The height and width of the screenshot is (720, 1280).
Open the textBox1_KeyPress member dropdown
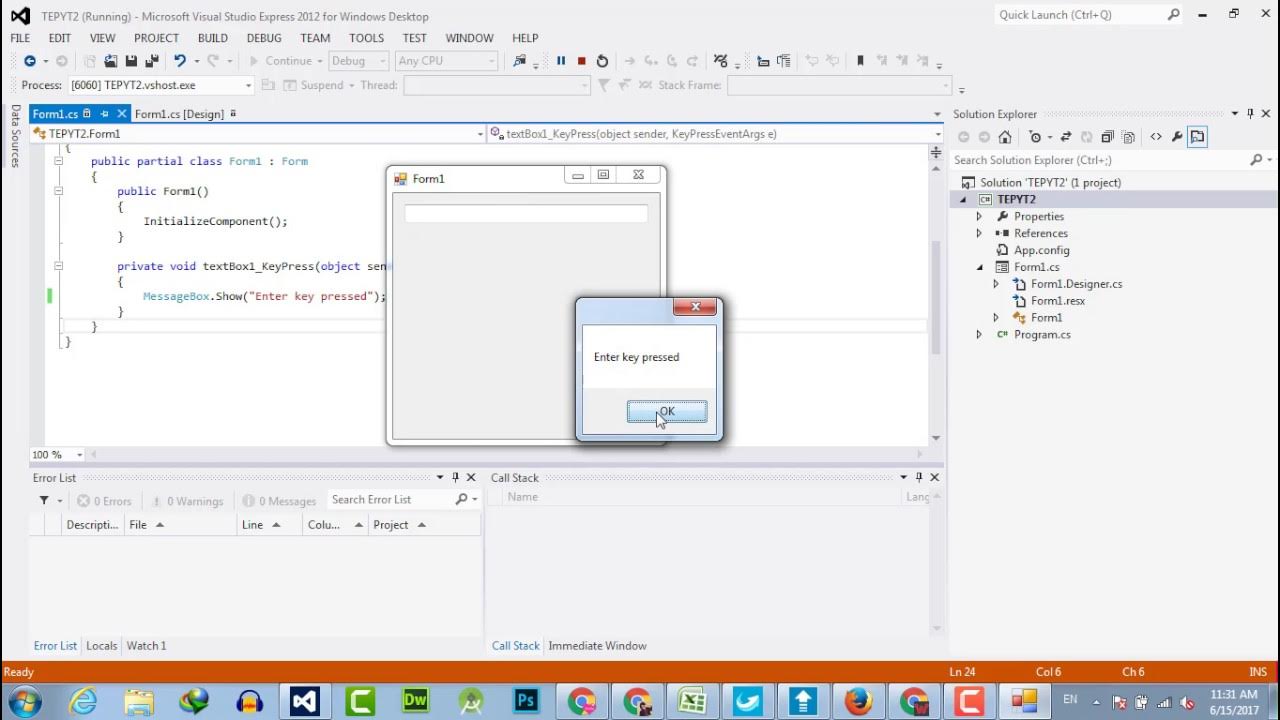pos(937,134)
